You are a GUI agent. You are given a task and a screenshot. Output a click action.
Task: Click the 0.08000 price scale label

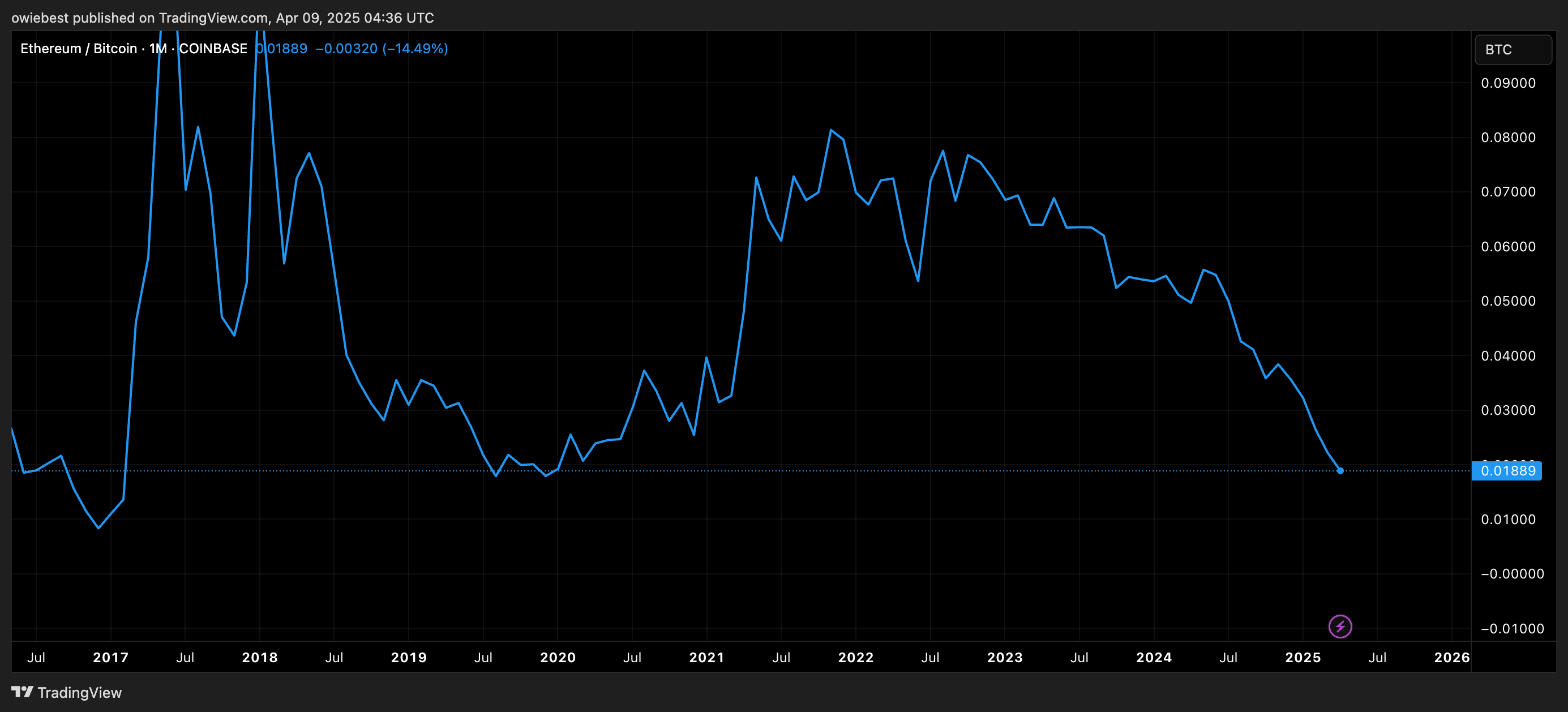1508,138
